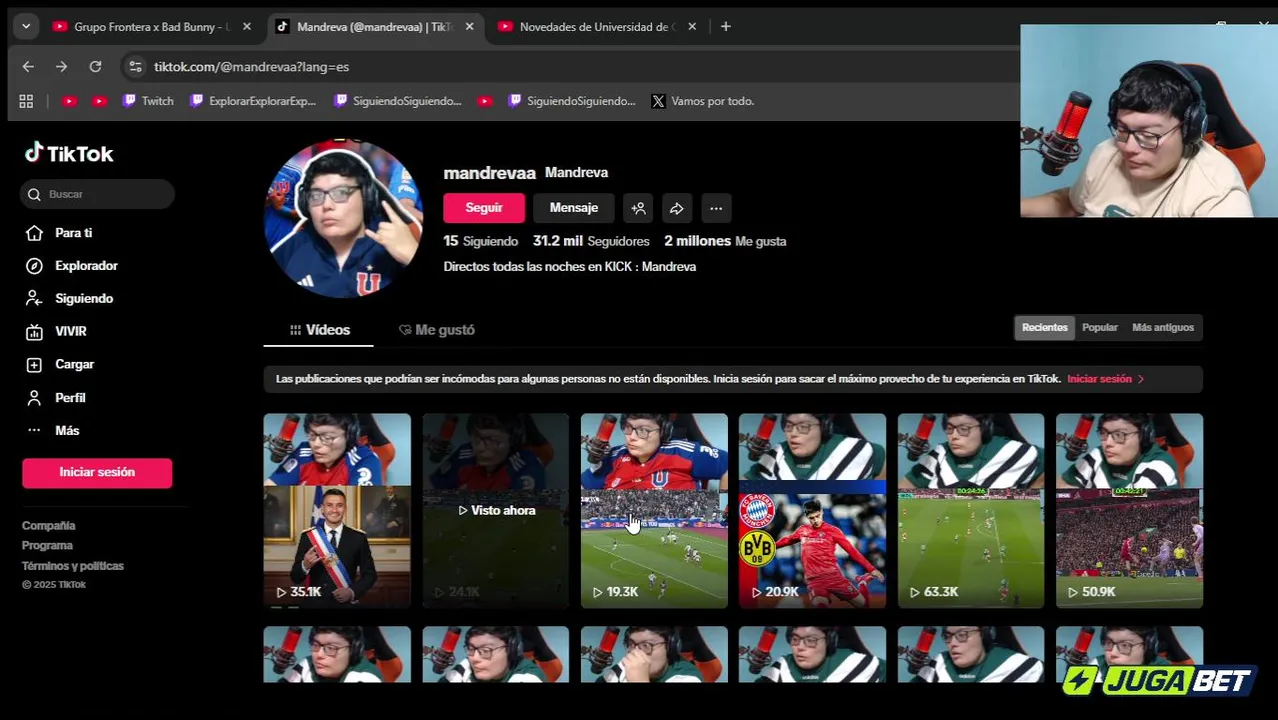The height and width of the screenshot is (720, 1278).
Task: Open first YouTube bookmark icon
Action: click(69, 101)
